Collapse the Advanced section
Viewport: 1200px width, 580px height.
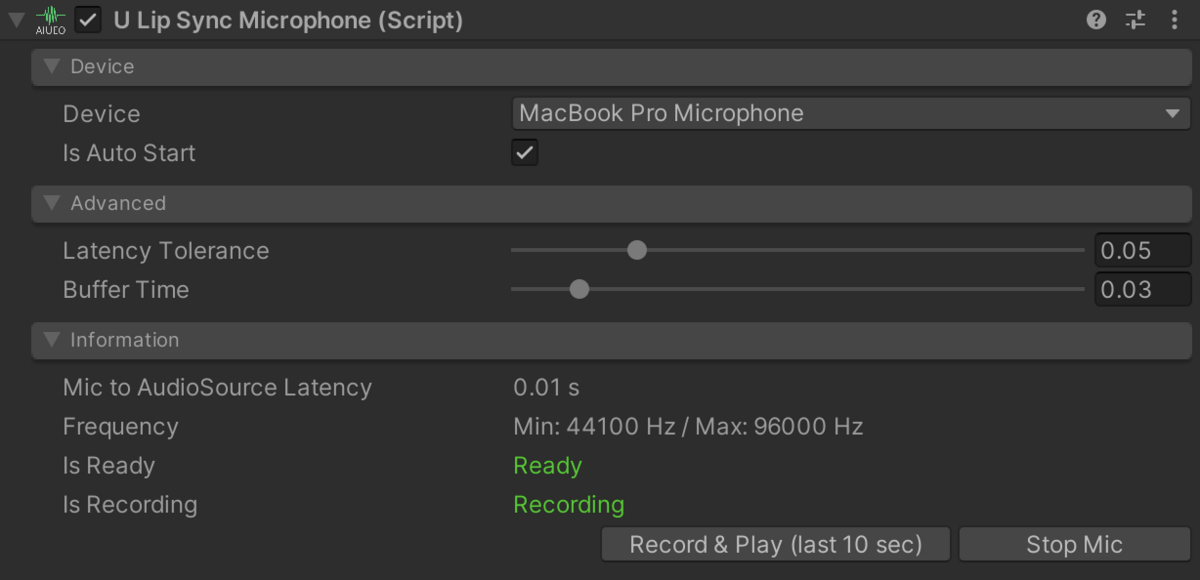(x=52, y=204)
